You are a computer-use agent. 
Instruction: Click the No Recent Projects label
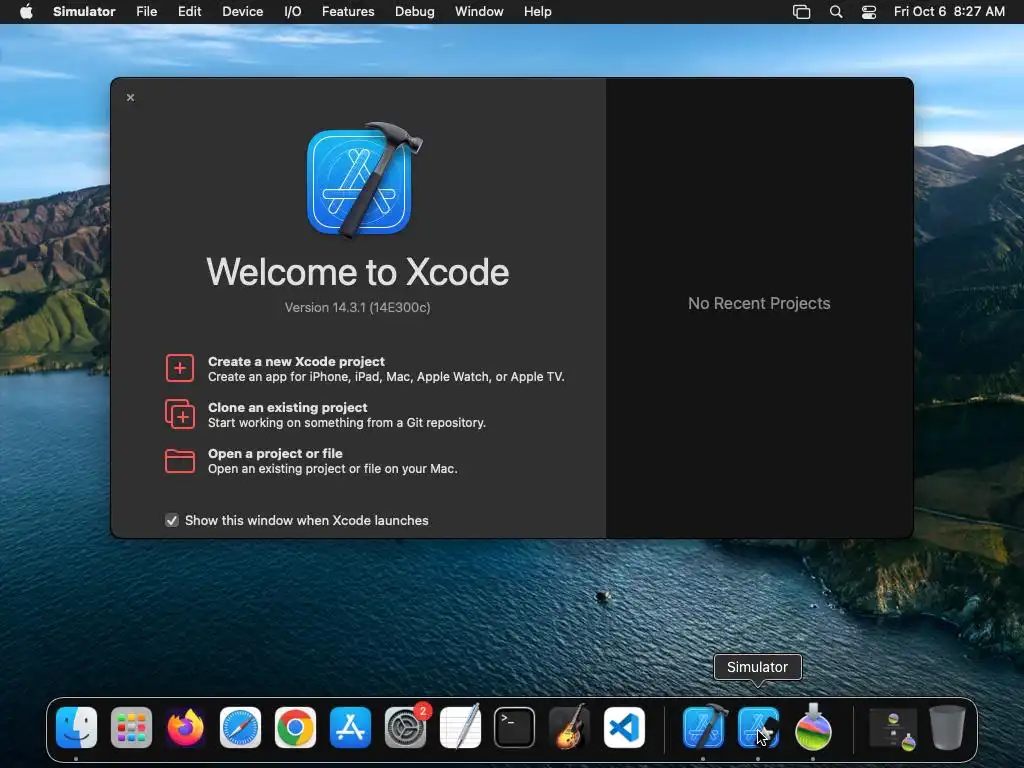pyautogui.click(x=759, y=303)
